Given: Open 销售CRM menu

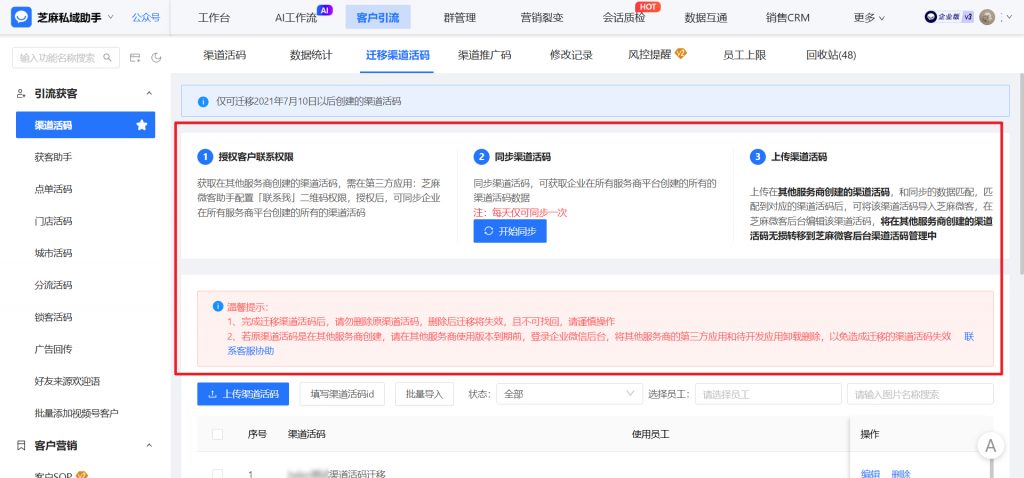Looking at the screenshot, I should pos(788,18).
